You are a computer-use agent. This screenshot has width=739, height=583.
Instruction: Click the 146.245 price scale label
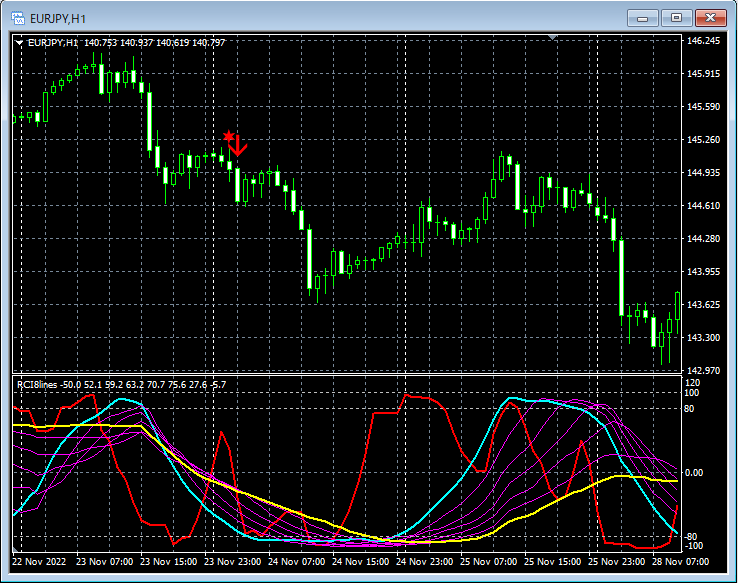[703, 41]
